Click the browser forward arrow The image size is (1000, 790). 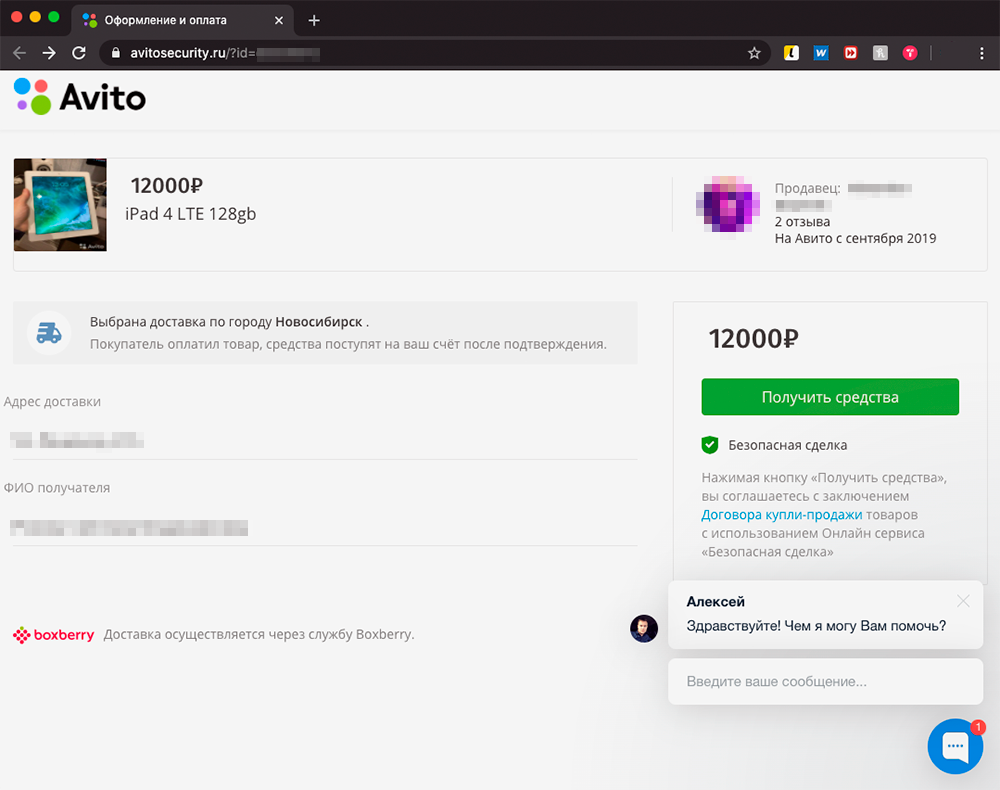click(49, 53)
